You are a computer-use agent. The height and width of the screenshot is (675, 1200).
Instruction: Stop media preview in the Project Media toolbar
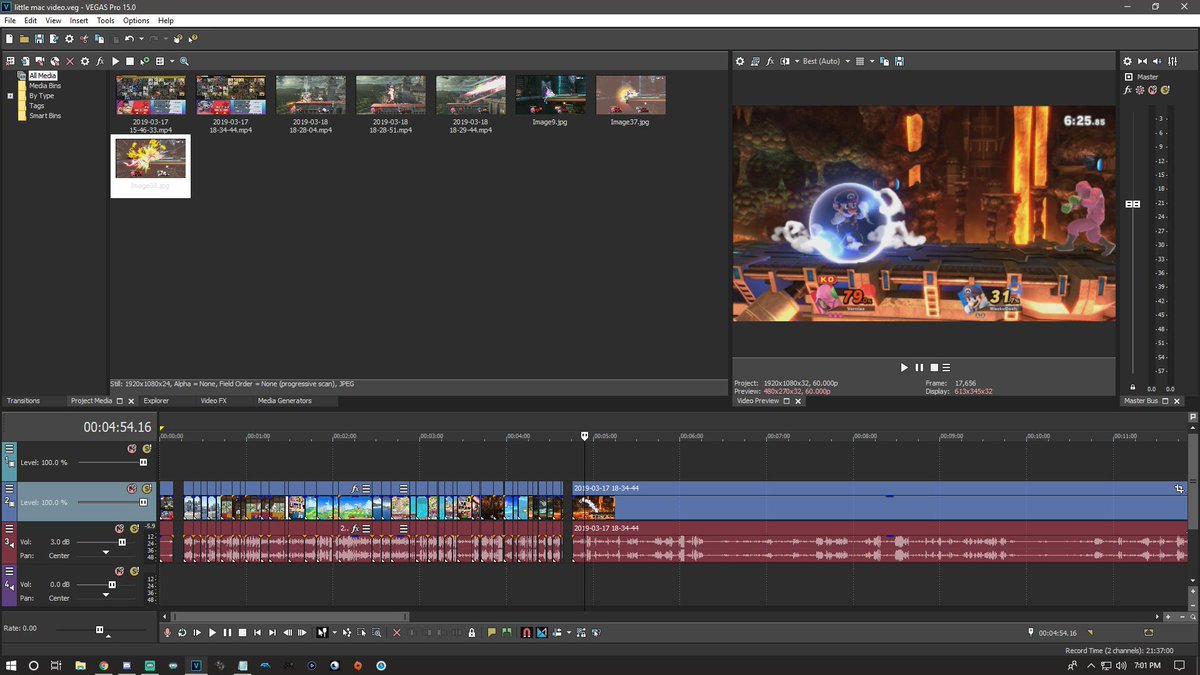tap(130, 61)
